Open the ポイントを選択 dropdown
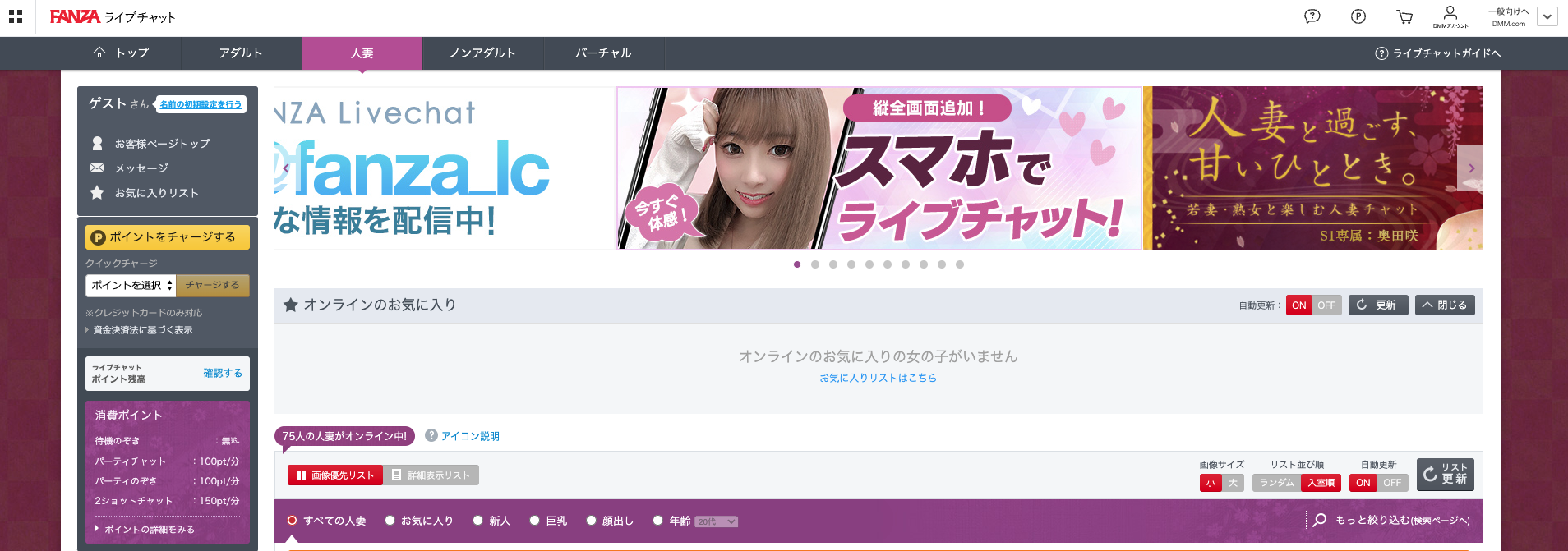1568x551 pixels. 131,285
